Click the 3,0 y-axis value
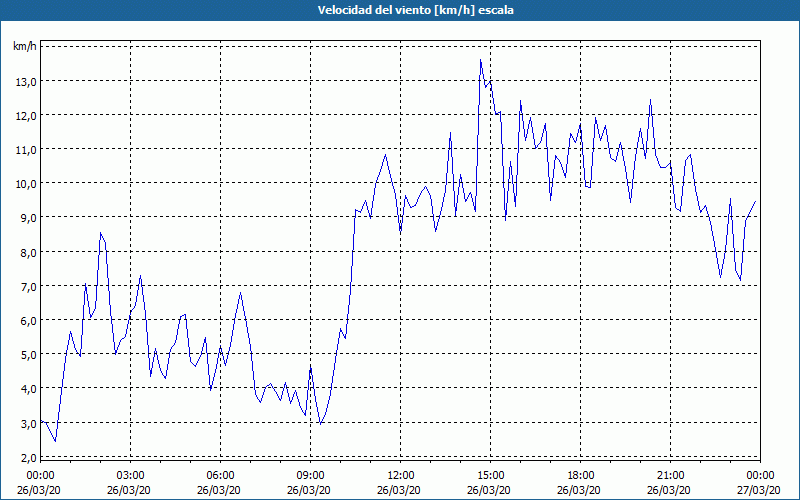This screenshot has width=800, height=500. tap(28, 423)
